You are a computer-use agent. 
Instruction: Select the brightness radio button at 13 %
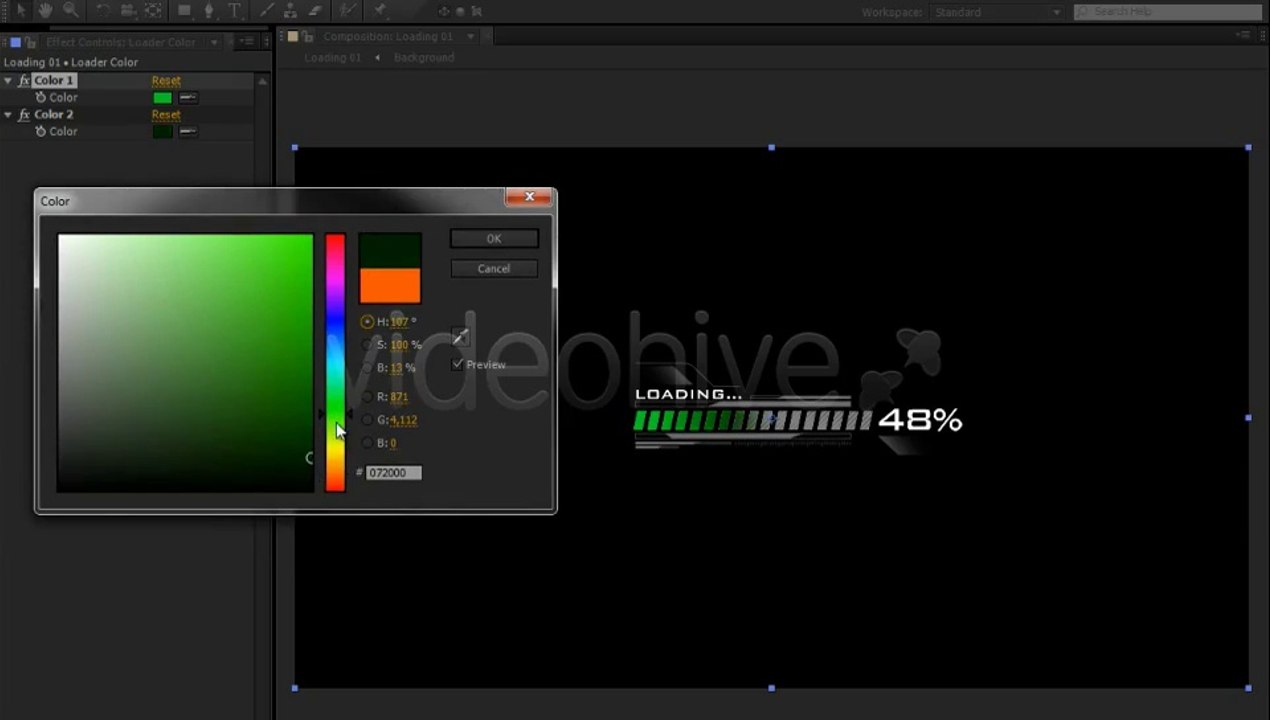click(x=367, y=368)
